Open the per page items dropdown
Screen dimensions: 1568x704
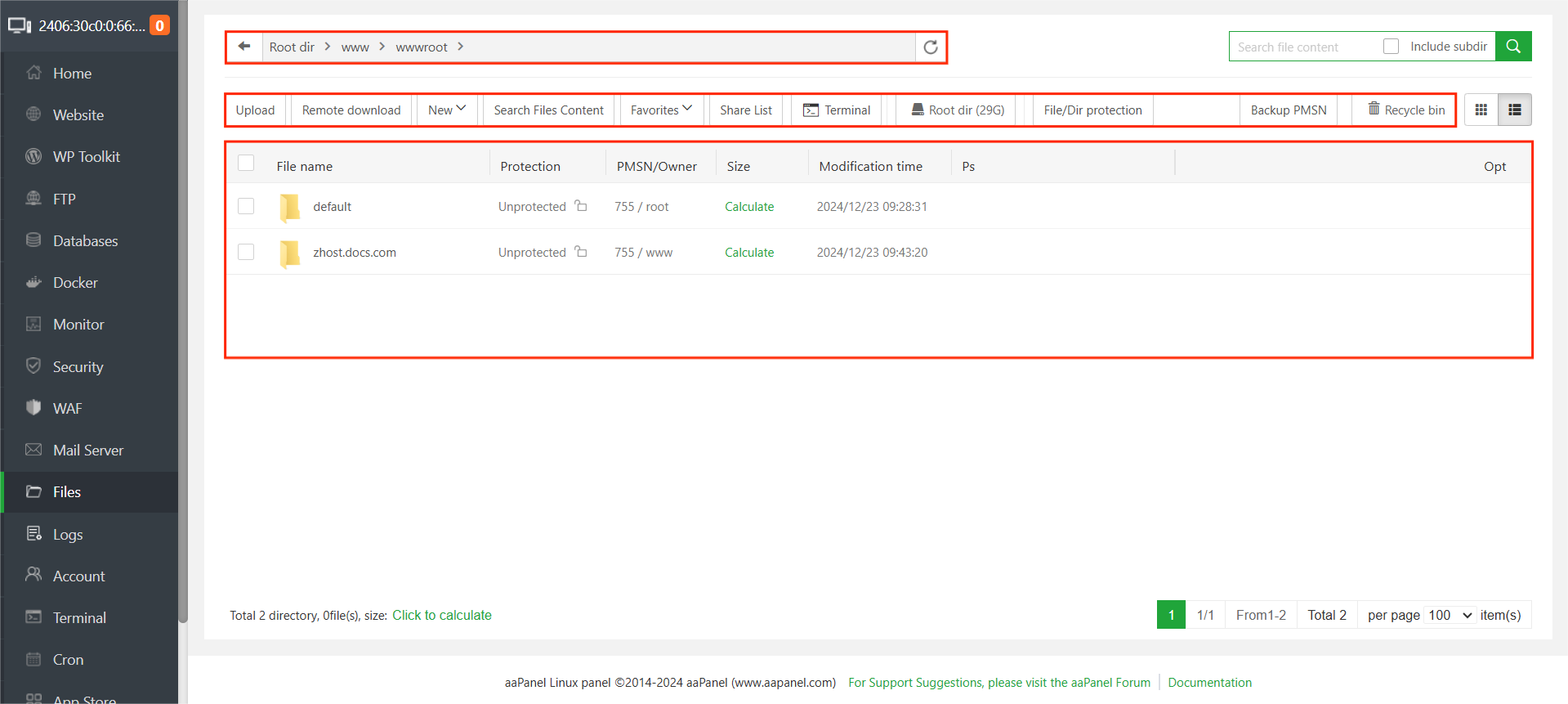(1450, 615)
